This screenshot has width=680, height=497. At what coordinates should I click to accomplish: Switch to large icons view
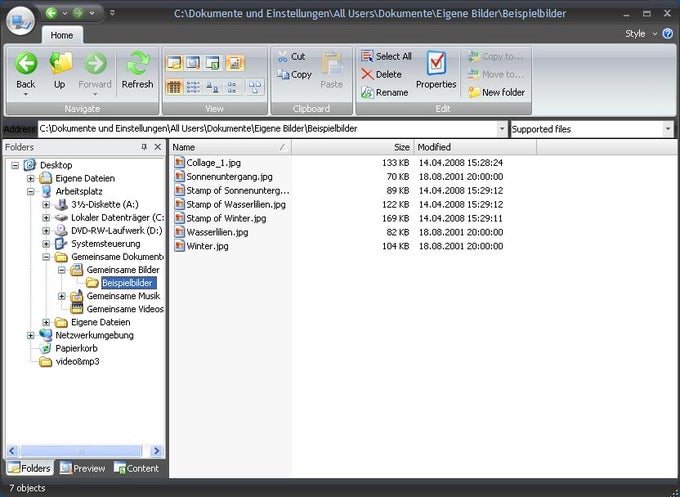[x=212, y=87]
